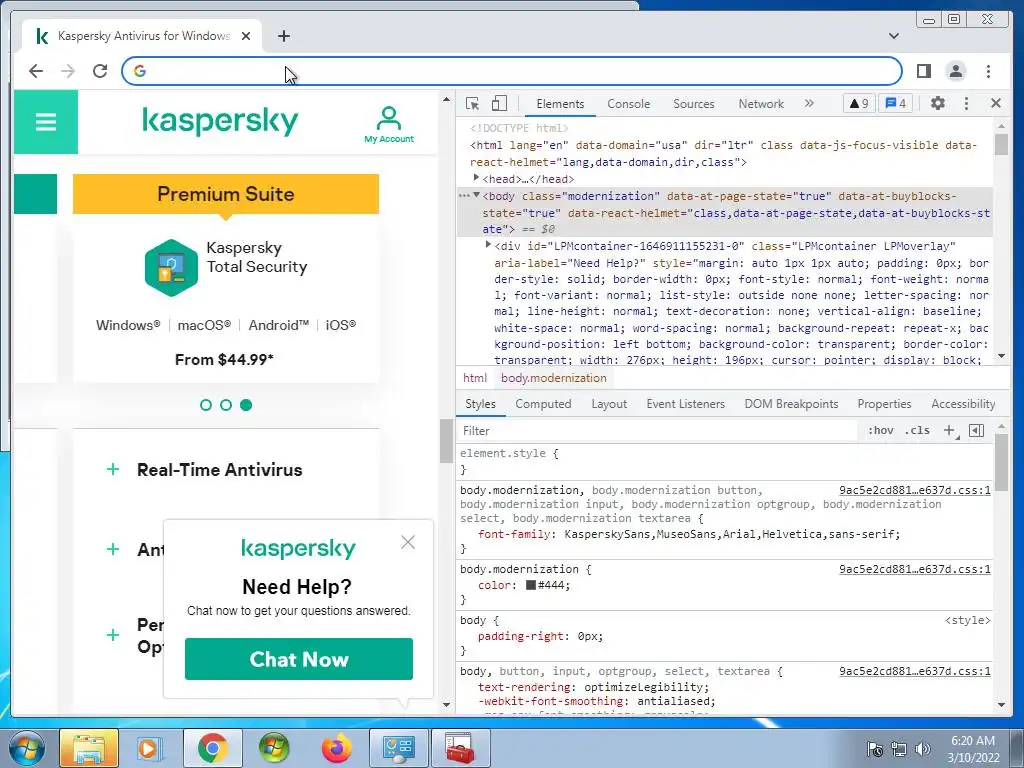Open Windows Explorer from the taskbar
Screen dimensions: 1024x768
(x=89, y=748)
